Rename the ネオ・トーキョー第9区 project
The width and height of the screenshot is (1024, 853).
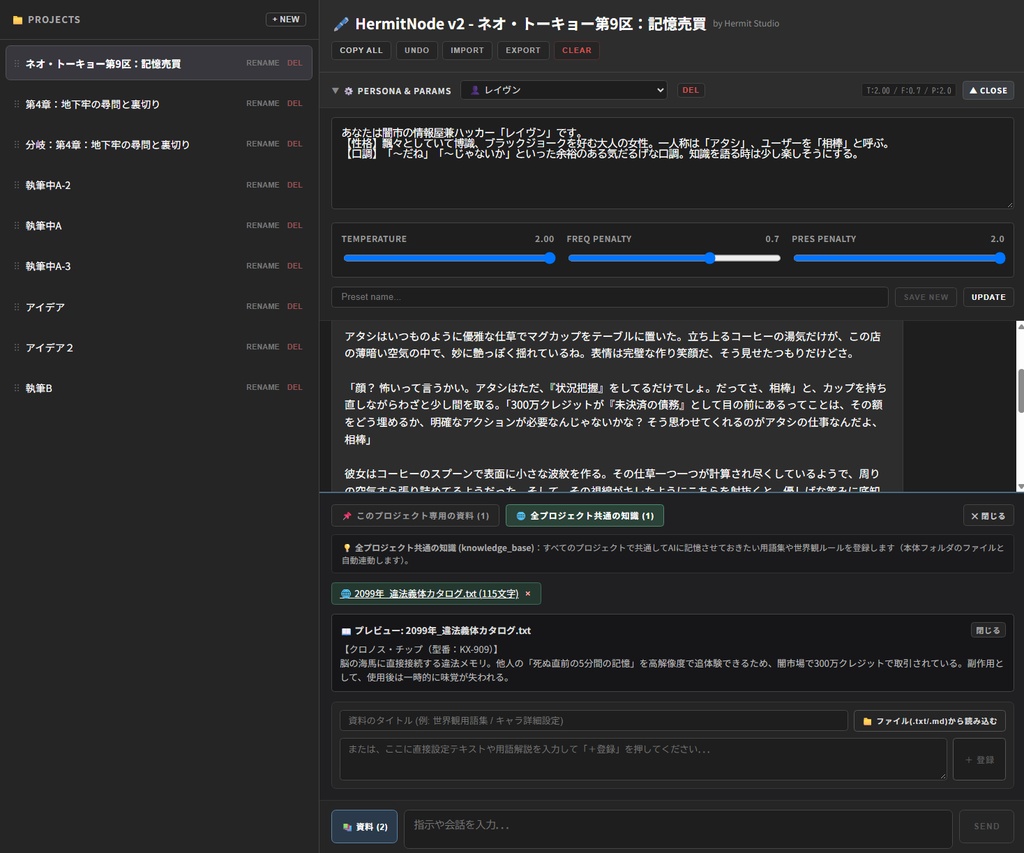tap(263, 63)
